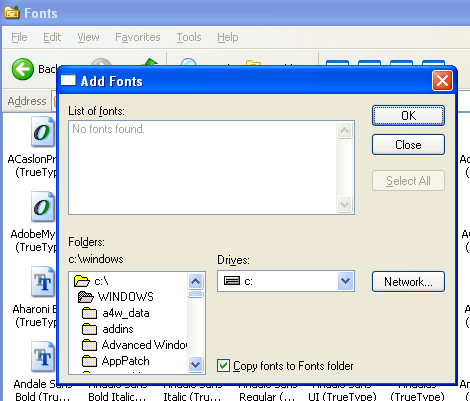Click the c:\windows path text
Viewport: 470px width, 401px height.
pos(96,259)
